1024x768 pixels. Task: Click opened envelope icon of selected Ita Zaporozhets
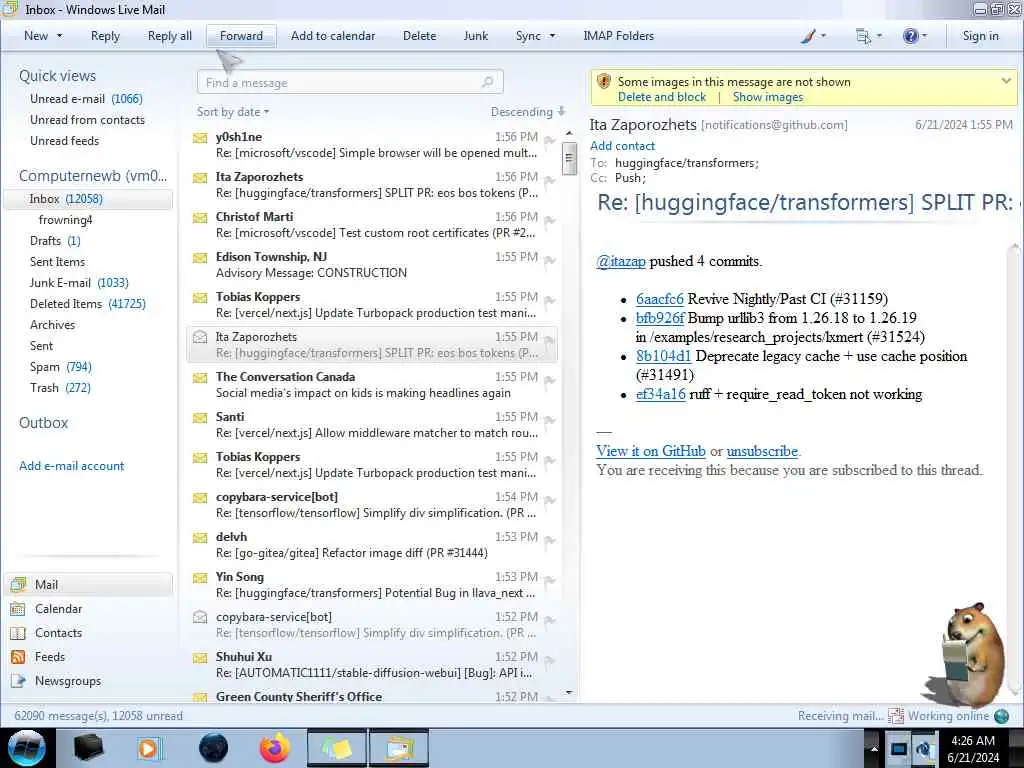(x=200, y=337)
